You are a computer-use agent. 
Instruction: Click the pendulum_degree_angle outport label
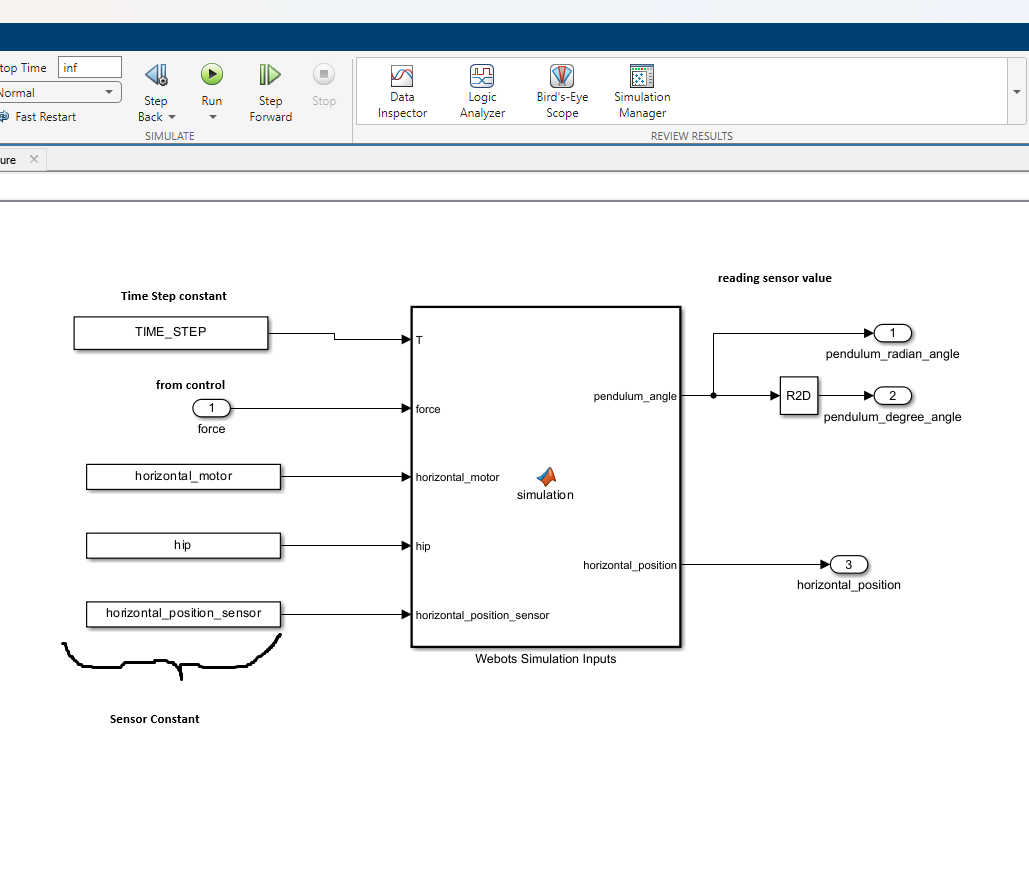coord(892,417)
